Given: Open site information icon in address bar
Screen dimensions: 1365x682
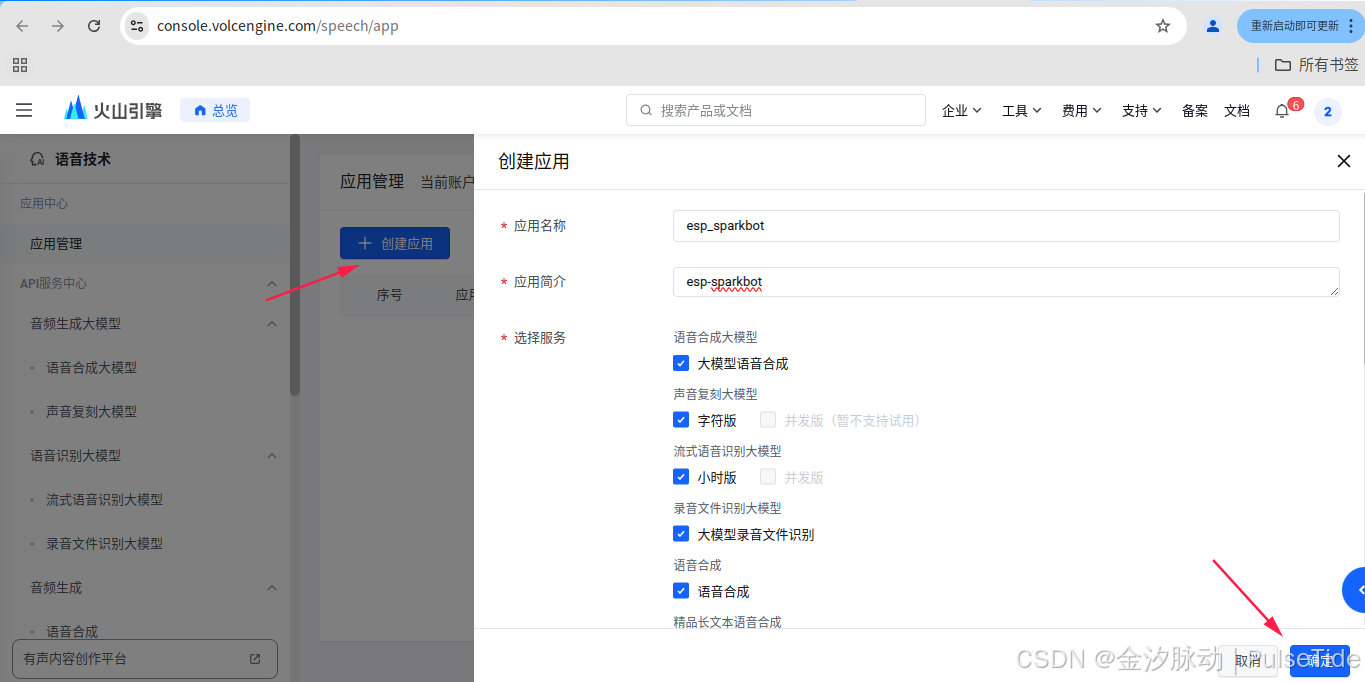Looking at the screenshot, I should pos(138,26).
